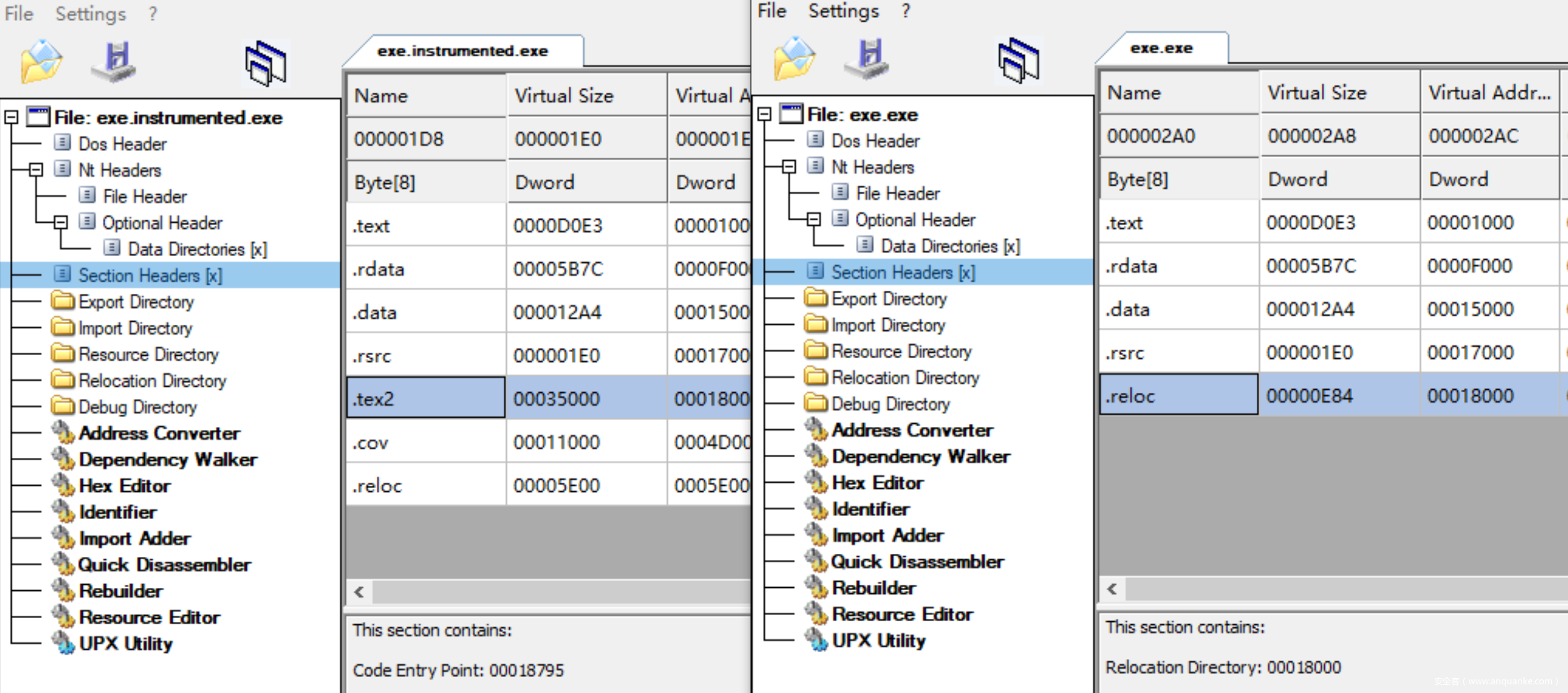Collapse File: exe.instrumented.exe root node
The height and width of the screenshot is (693, 1568).
11,117
